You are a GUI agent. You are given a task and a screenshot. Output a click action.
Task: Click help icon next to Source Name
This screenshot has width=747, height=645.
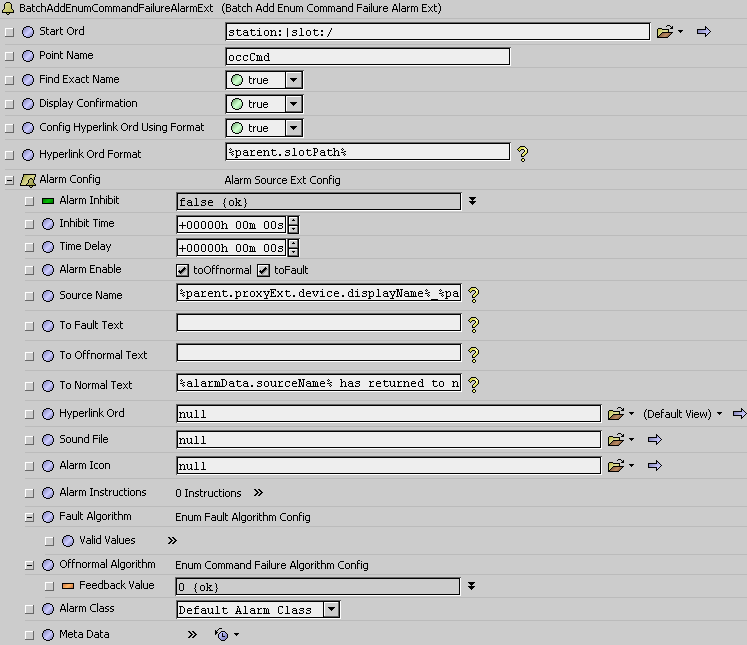pos(474,295)
